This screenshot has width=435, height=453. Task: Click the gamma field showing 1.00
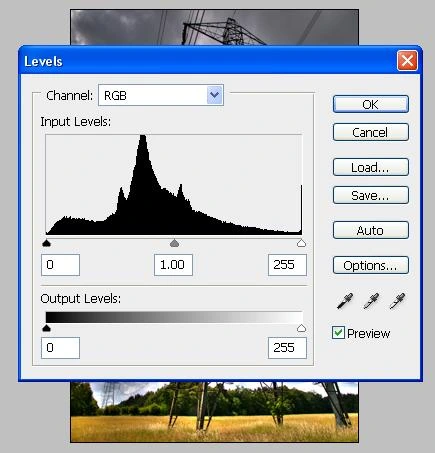pos(173,265)
